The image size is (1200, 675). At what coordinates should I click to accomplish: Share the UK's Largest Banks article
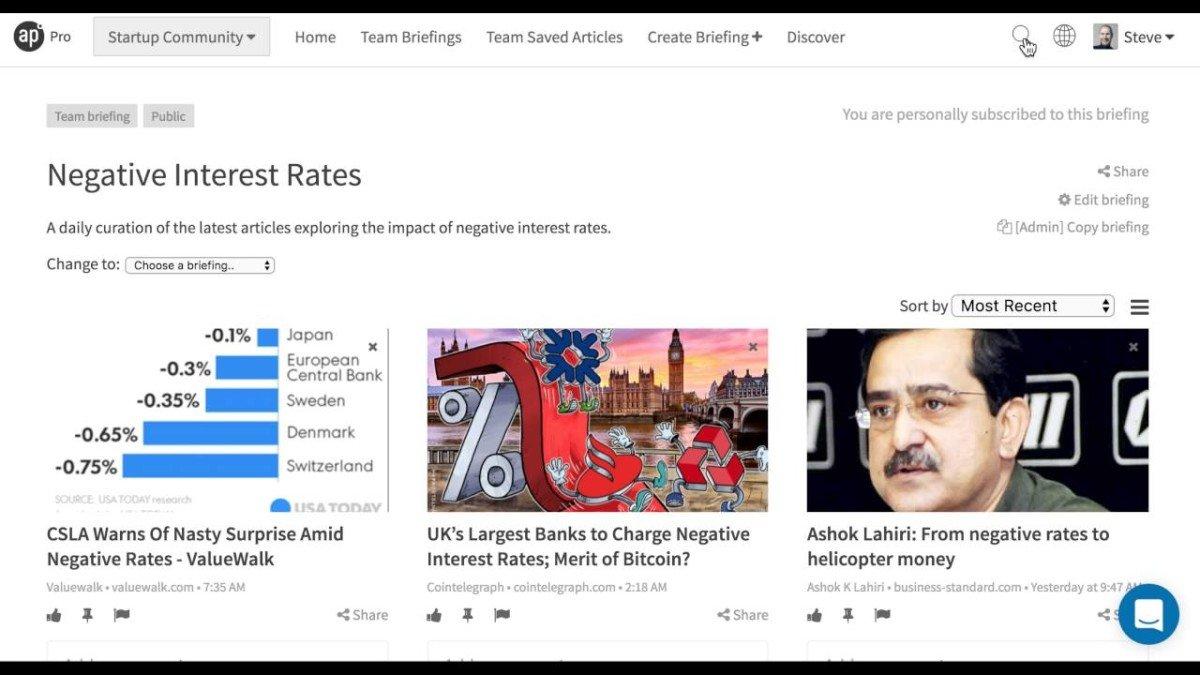(x=742, y=615)
